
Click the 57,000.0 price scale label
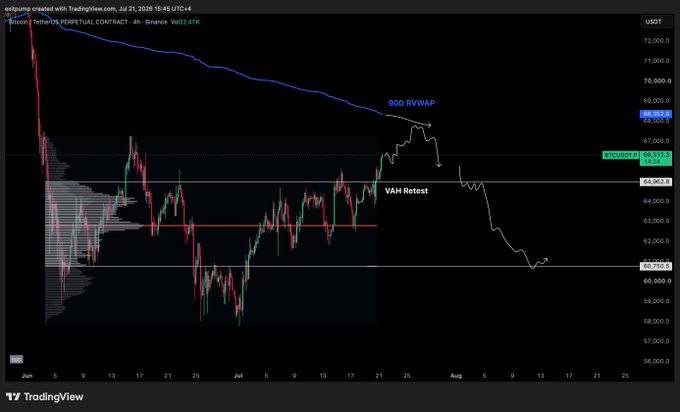655,341
